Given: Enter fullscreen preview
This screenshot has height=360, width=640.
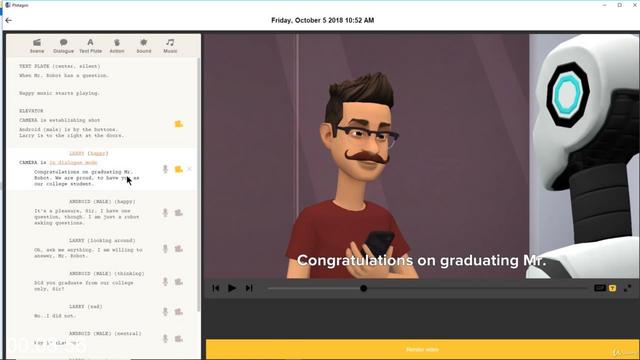Looking at the screenshot, I should 627,288.
